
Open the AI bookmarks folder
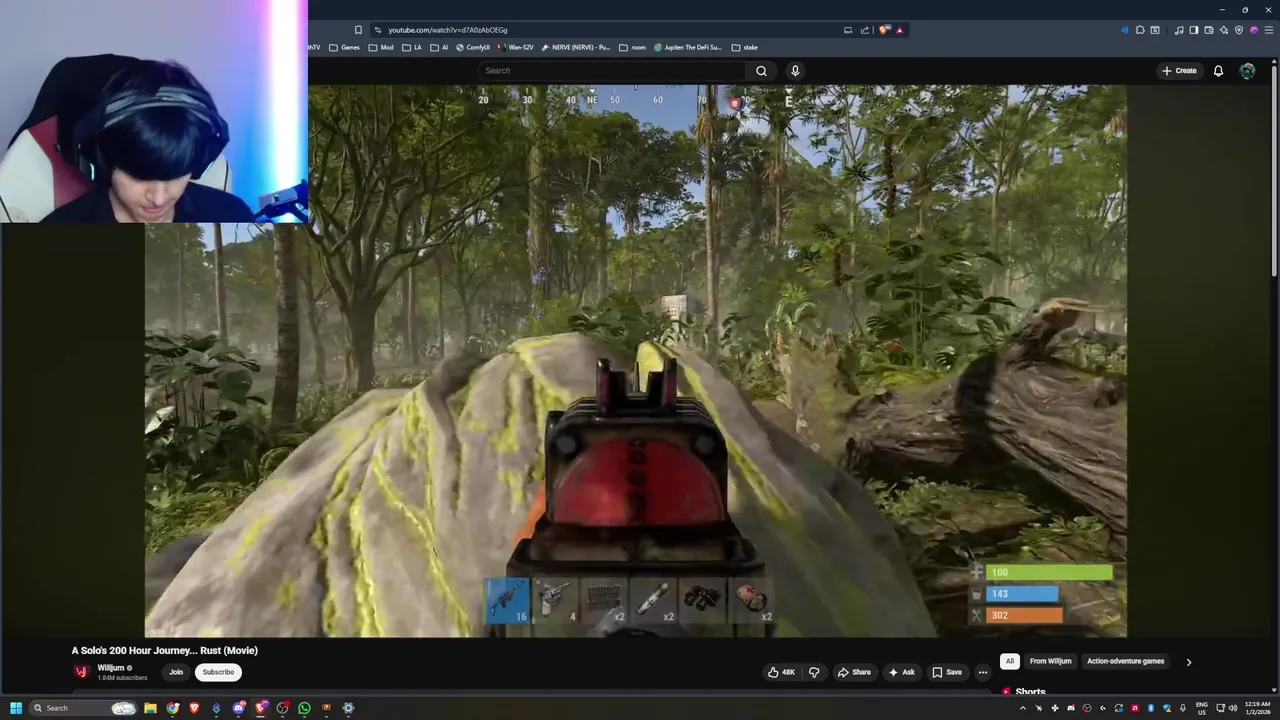(x=439, y=47)
